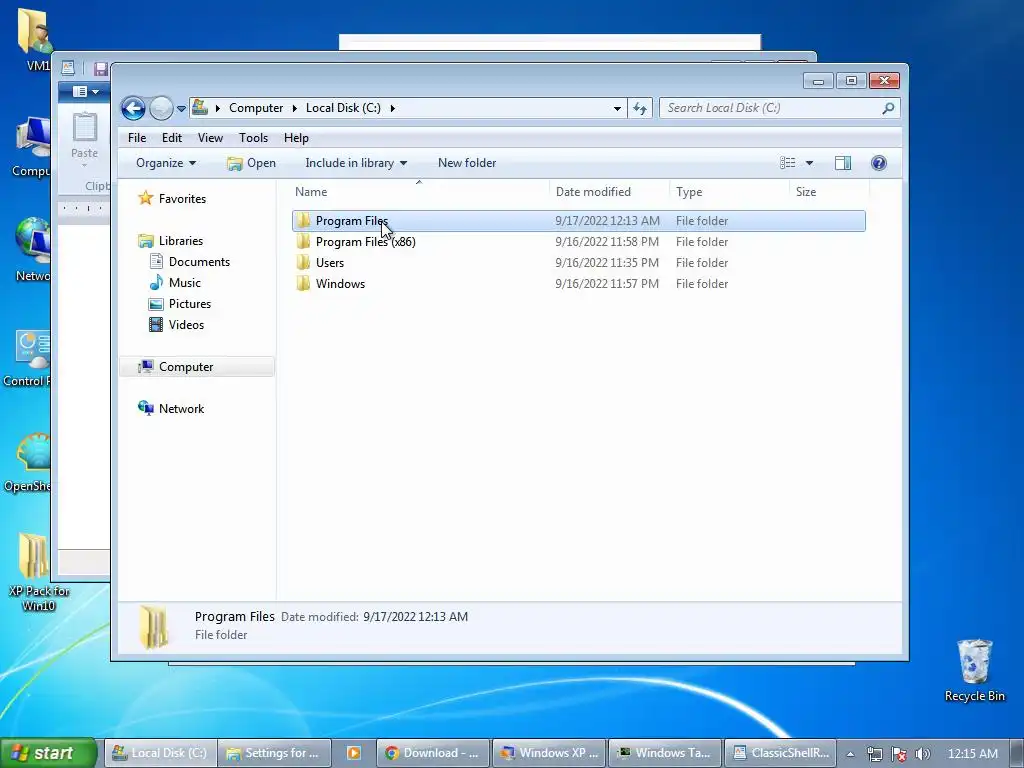This screenshot has width=1024, height=768.
Task: Click the Forward navigation arrow
Action: (161, 108)
